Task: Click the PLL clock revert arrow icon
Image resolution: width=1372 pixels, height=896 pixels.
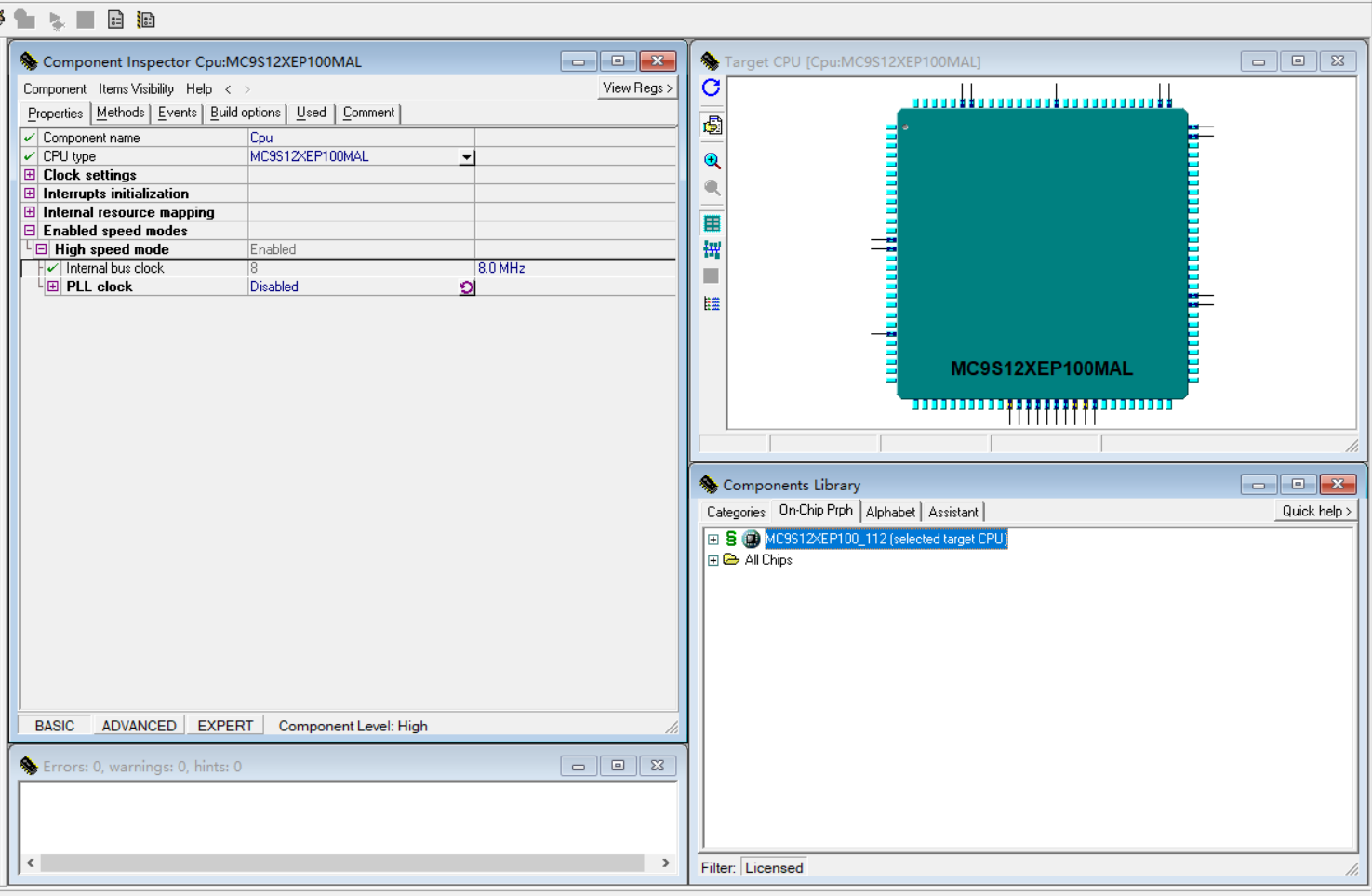Action: pos(467,288)
